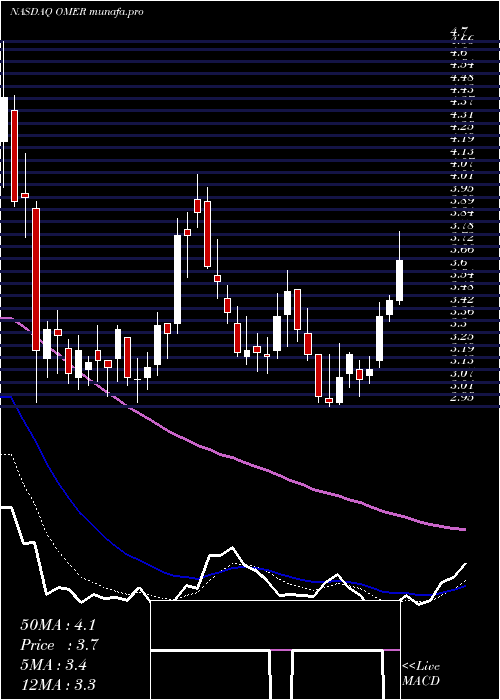The image size is (500, 700).
Task: Click the 3.3 price axis label
Action: (x=459, y=324)
